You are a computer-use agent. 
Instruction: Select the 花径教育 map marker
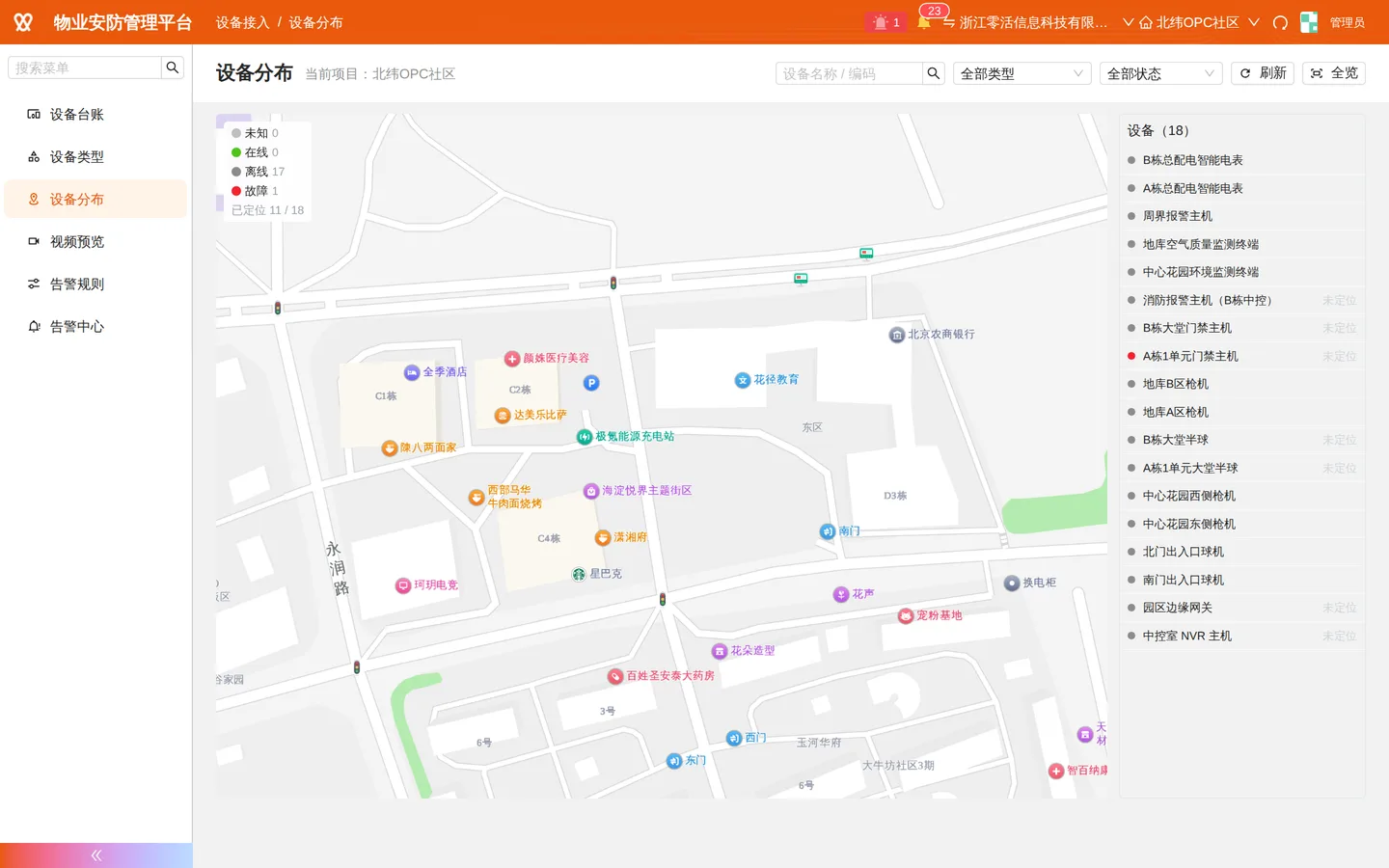pos(743,380)
